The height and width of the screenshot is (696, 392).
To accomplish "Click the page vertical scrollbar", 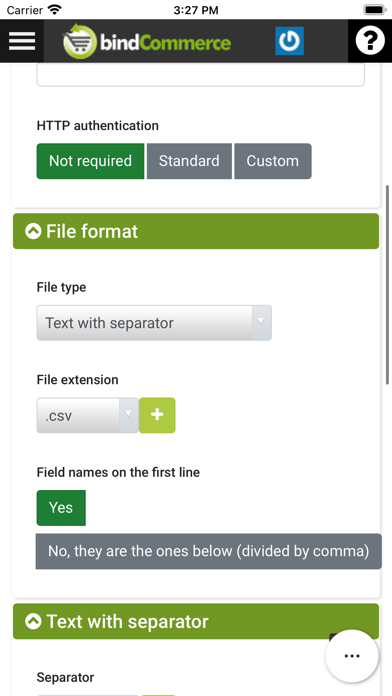I will [x=388, y=285].
